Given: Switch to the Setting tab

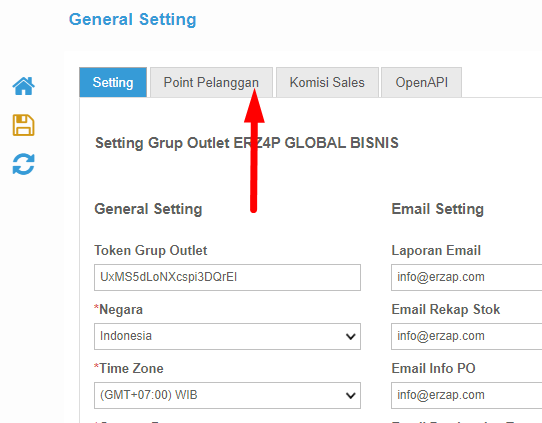Looking at the screenshot, I should pos(113,83).
